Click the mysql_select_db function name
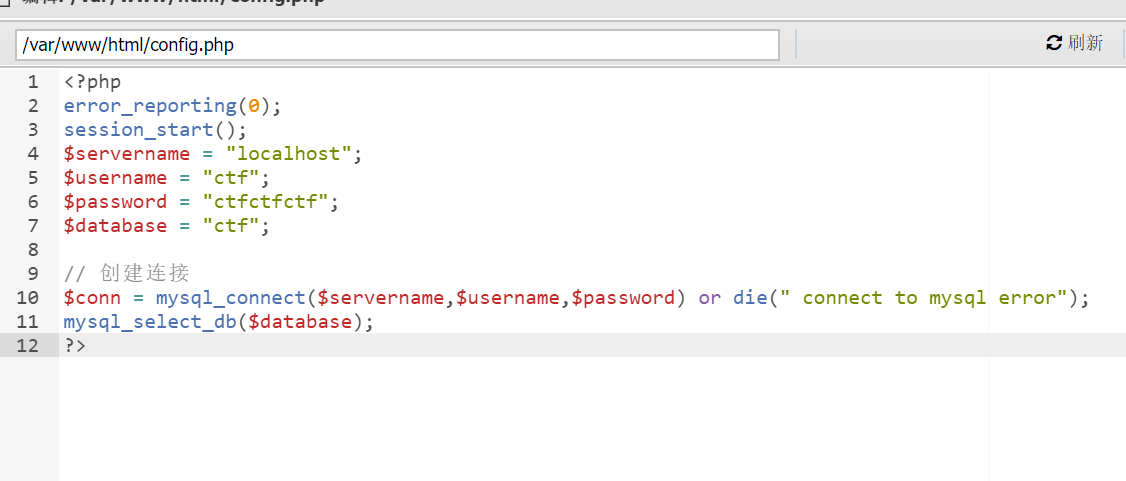 pos(150,322)
